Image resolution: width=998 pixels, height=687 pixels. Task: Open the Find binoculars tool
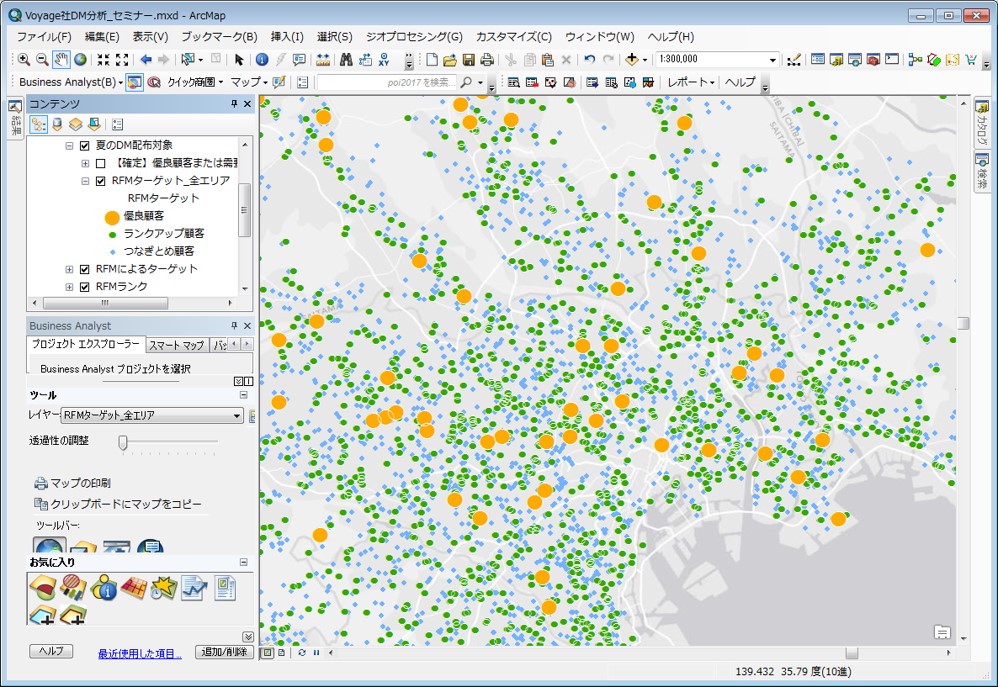coord(346,59)
